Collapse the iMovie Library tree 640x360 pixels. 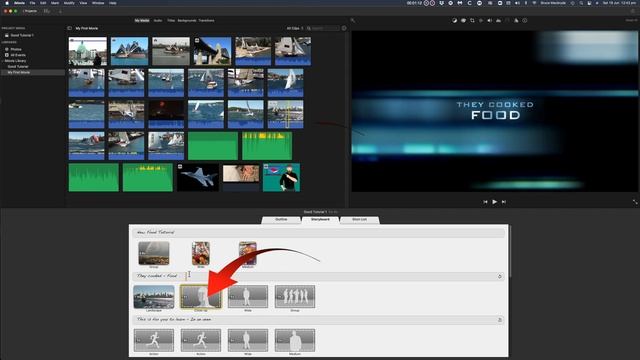(x=2, y=61)
